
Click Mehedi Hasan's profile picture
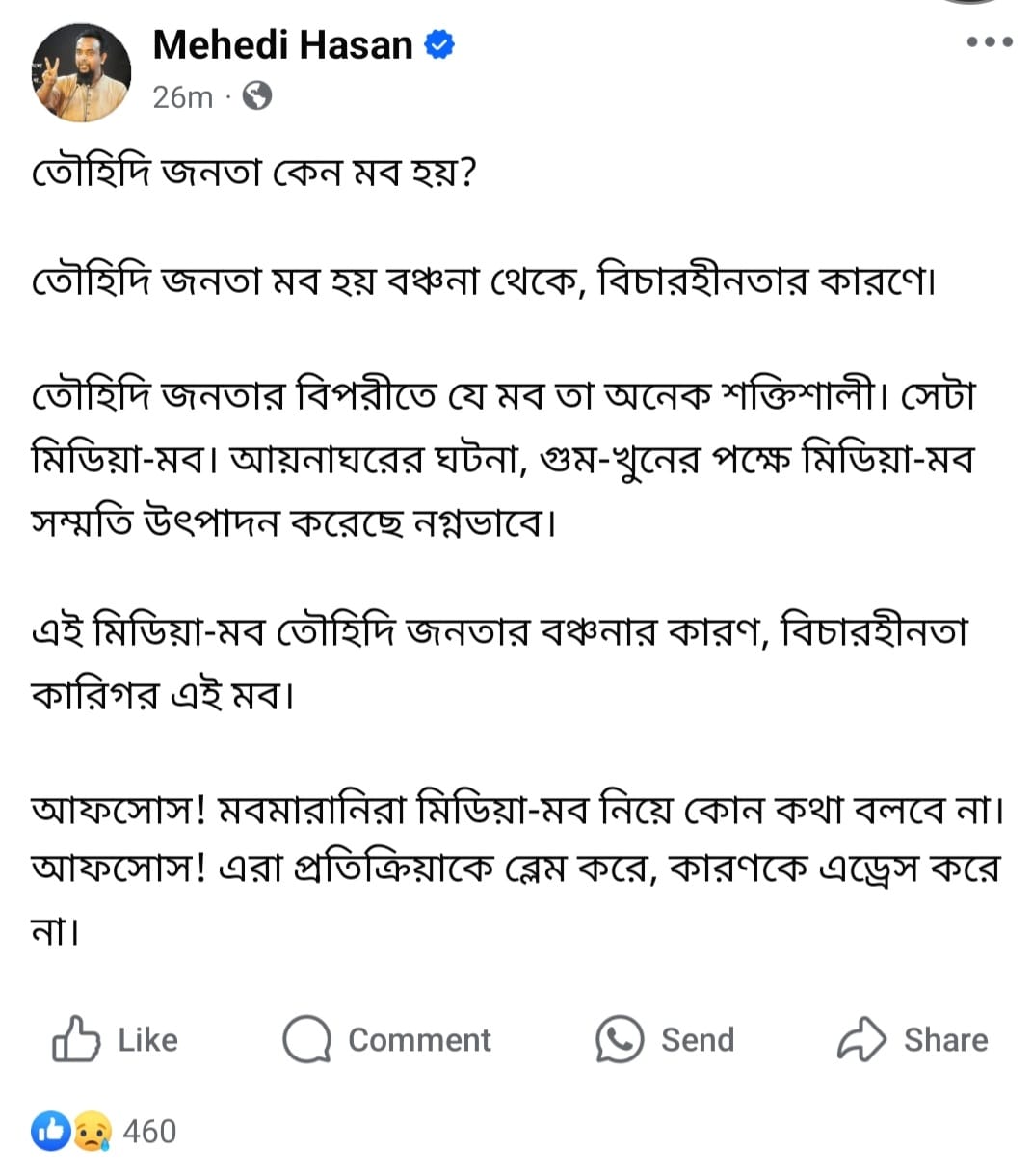point(83,72)
